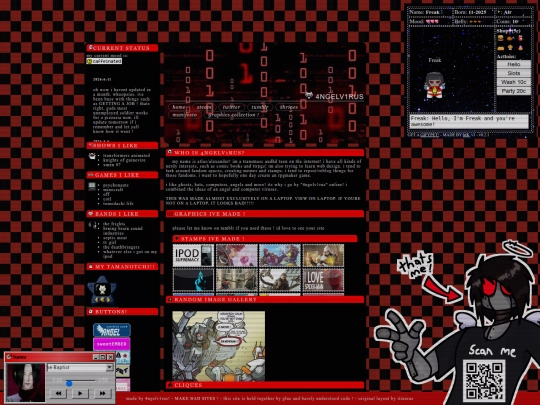Screen dimensions: 540x405
Task: Click the Party 20c action button
Action: coord(513,91)
